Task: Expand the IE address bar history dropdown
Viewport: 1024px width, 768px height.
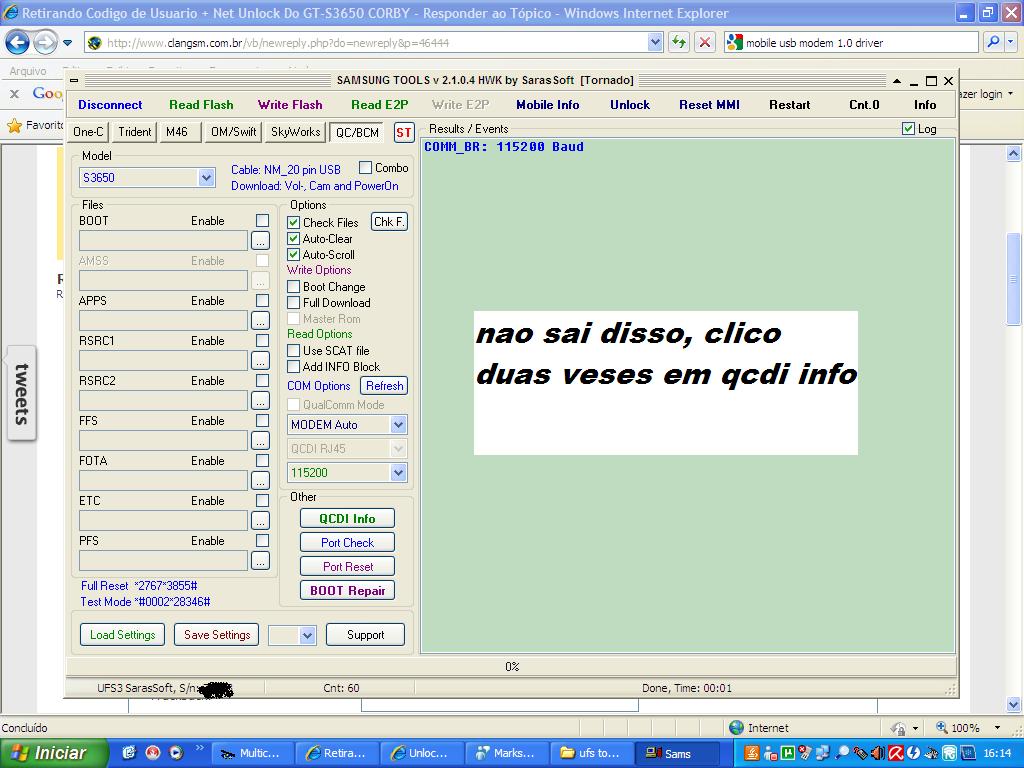Action: (656, 43)
